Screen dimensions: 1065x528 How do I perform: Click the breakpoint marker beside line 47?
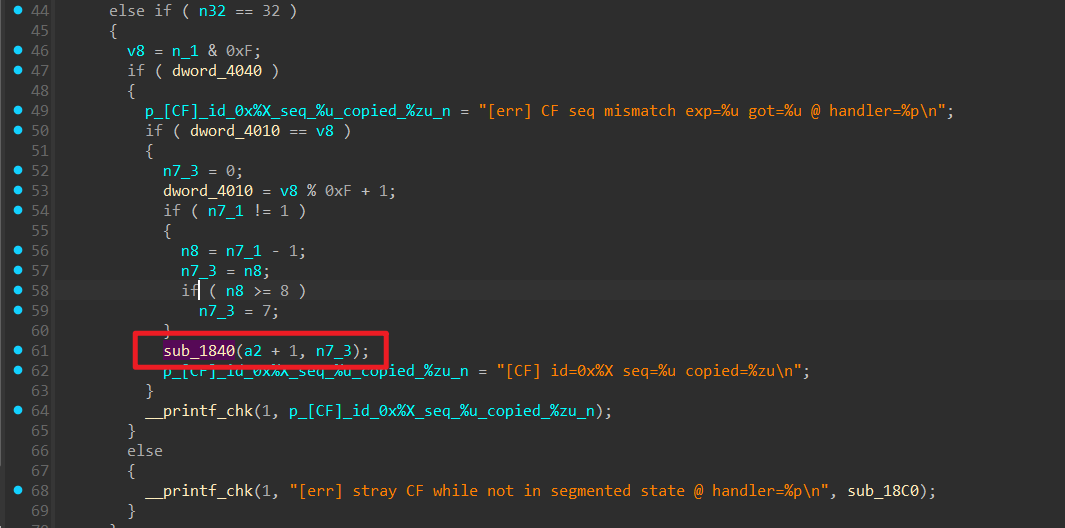tap(19, 71)
